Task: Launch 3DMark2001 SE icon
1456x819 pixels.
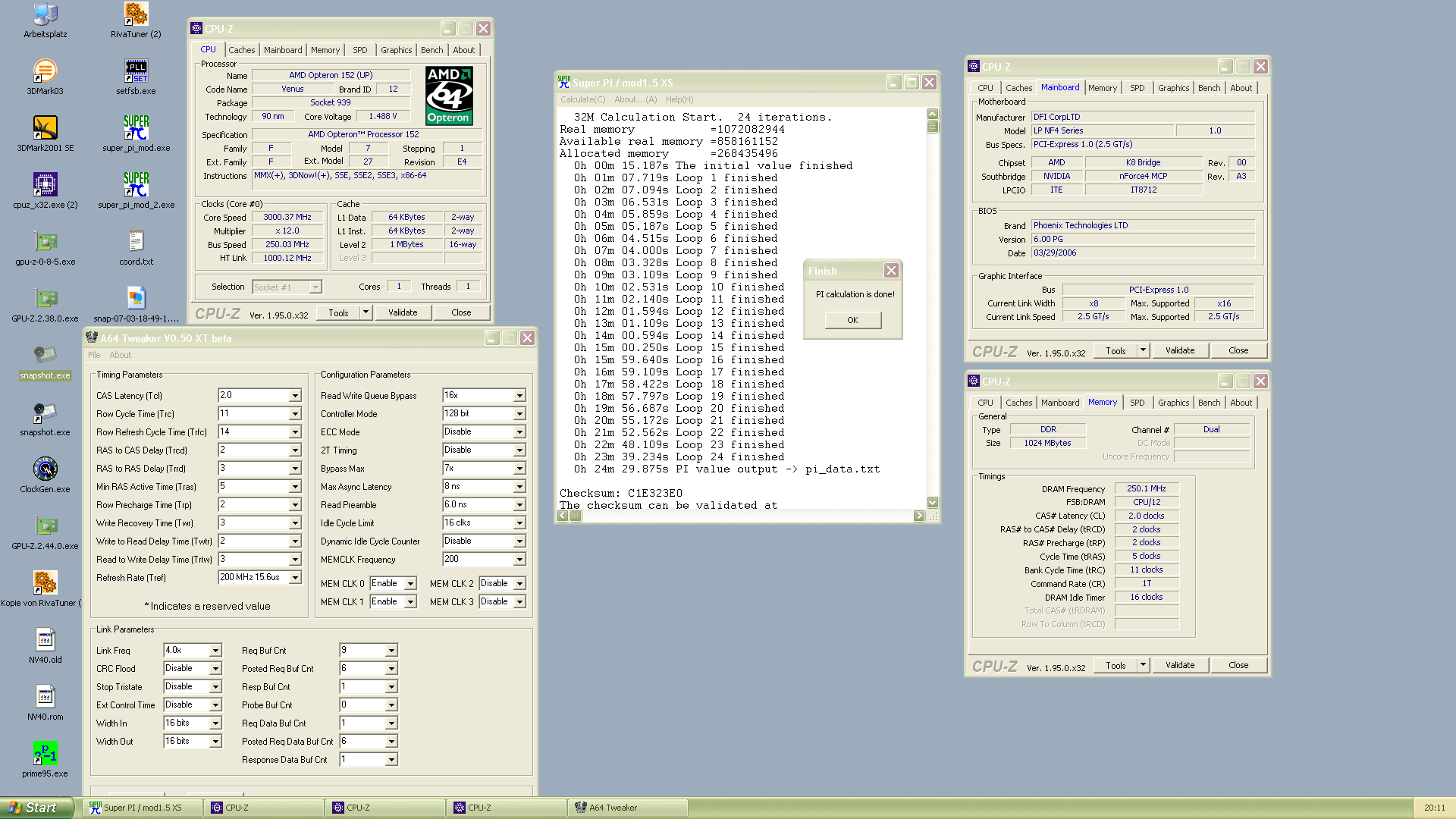Action: pyautogui.click(x=45, y=133)
